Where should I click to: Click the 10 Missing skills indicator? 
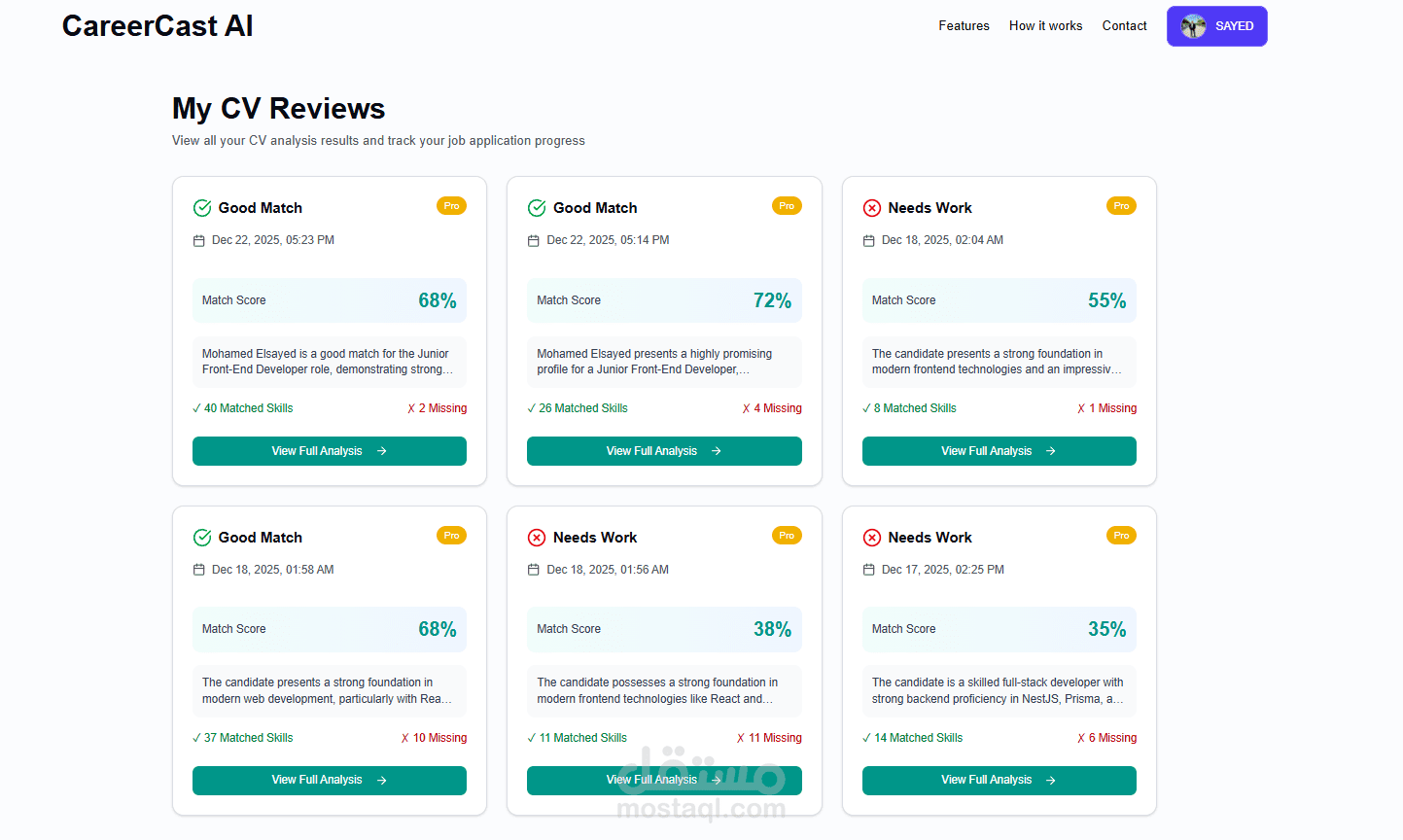pos(435,738)
